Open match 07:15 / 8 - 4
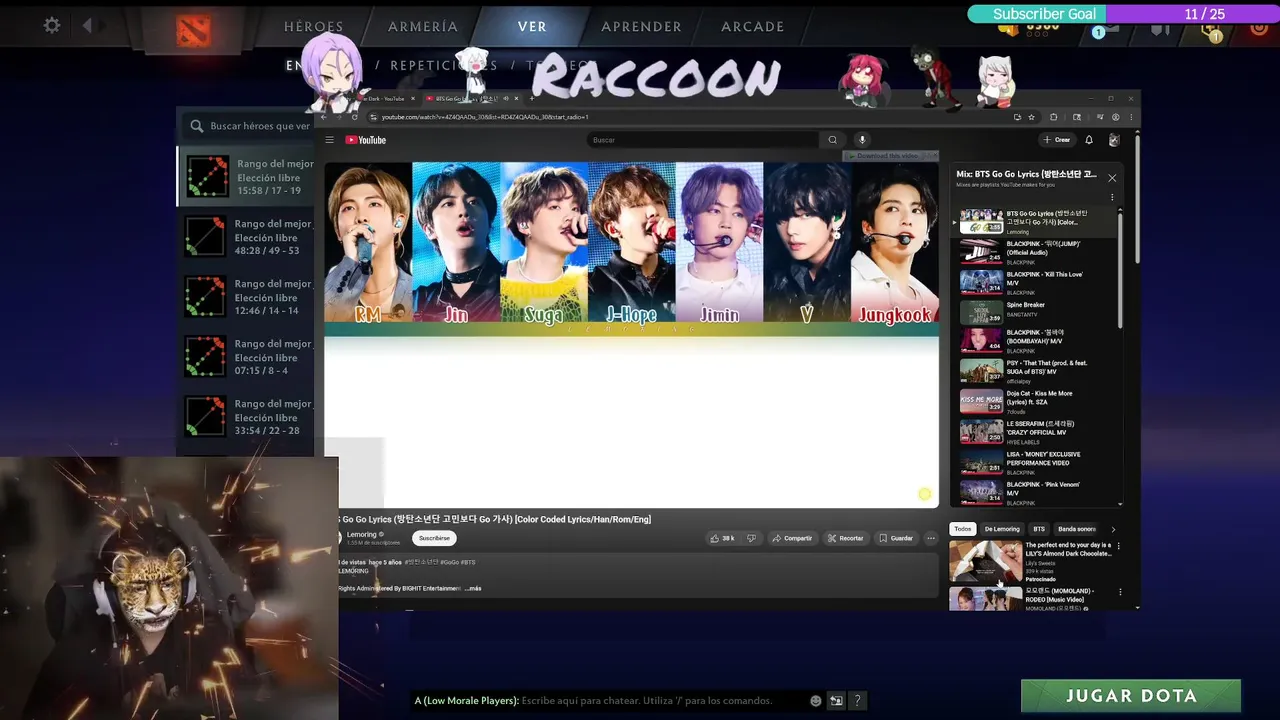This screenshot has width=1280, height=720. click(x=247, y=357)
